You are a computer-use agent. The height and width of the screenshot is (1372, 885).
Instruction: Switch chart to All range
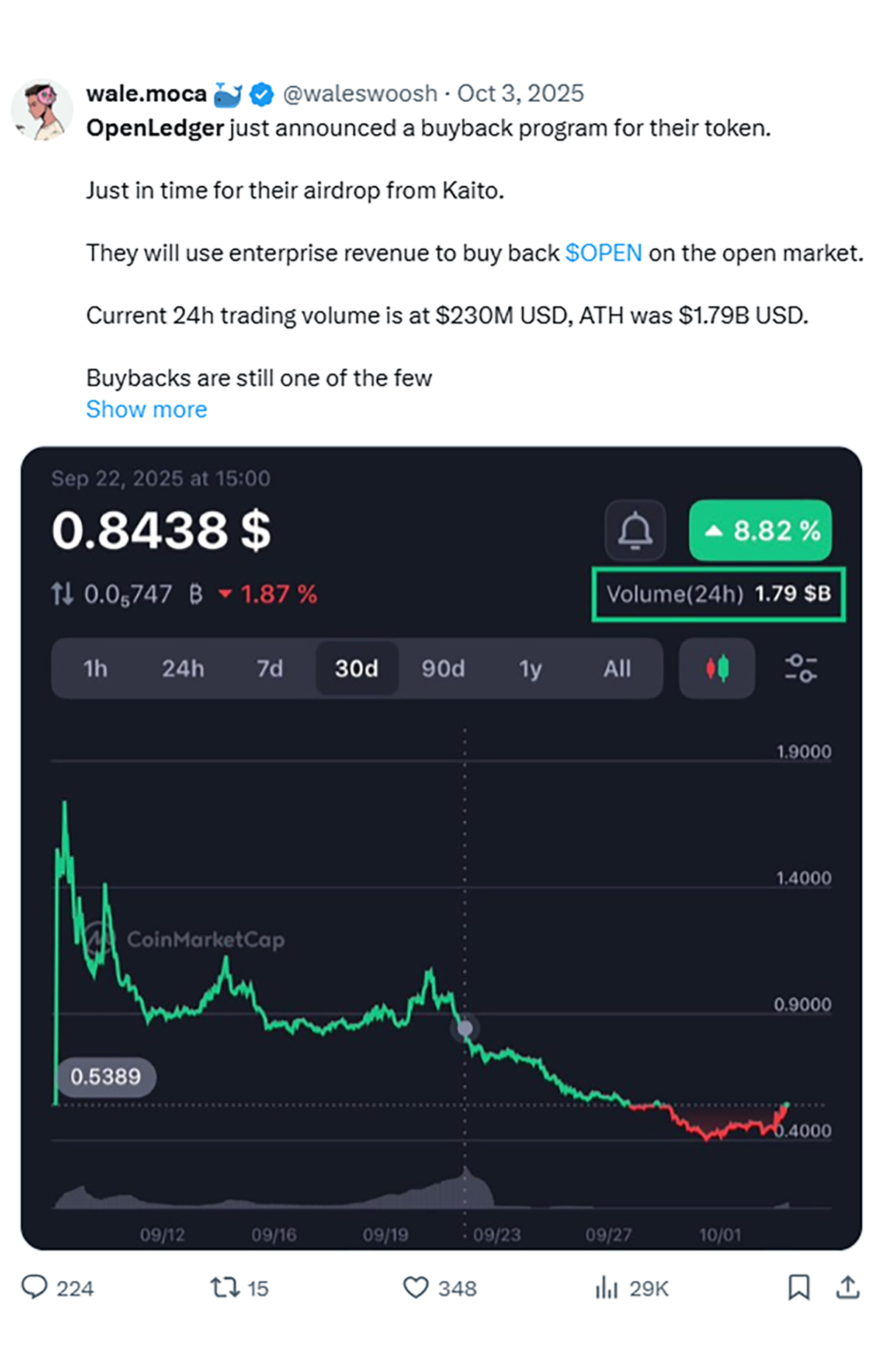(617, 668)
